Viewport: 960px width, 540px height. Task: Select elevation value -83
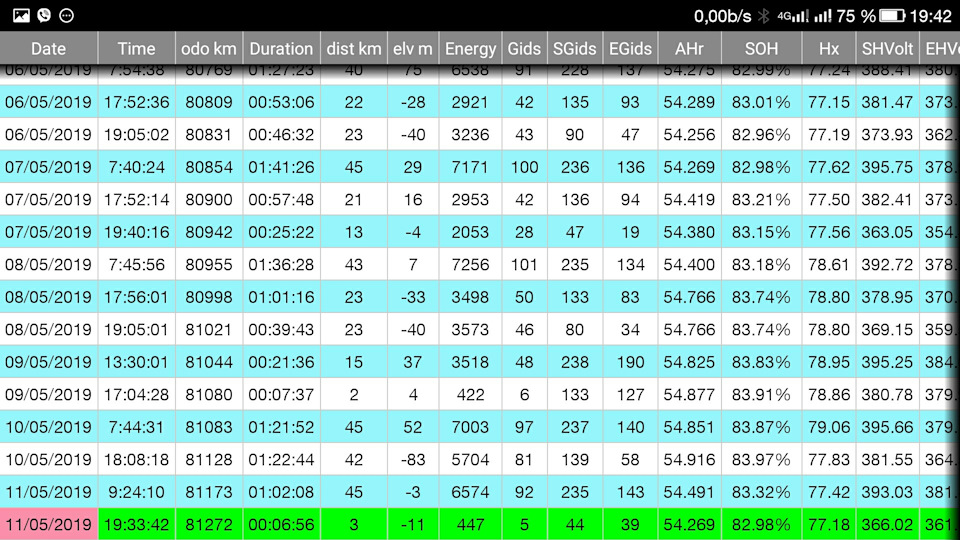point(413,460)
